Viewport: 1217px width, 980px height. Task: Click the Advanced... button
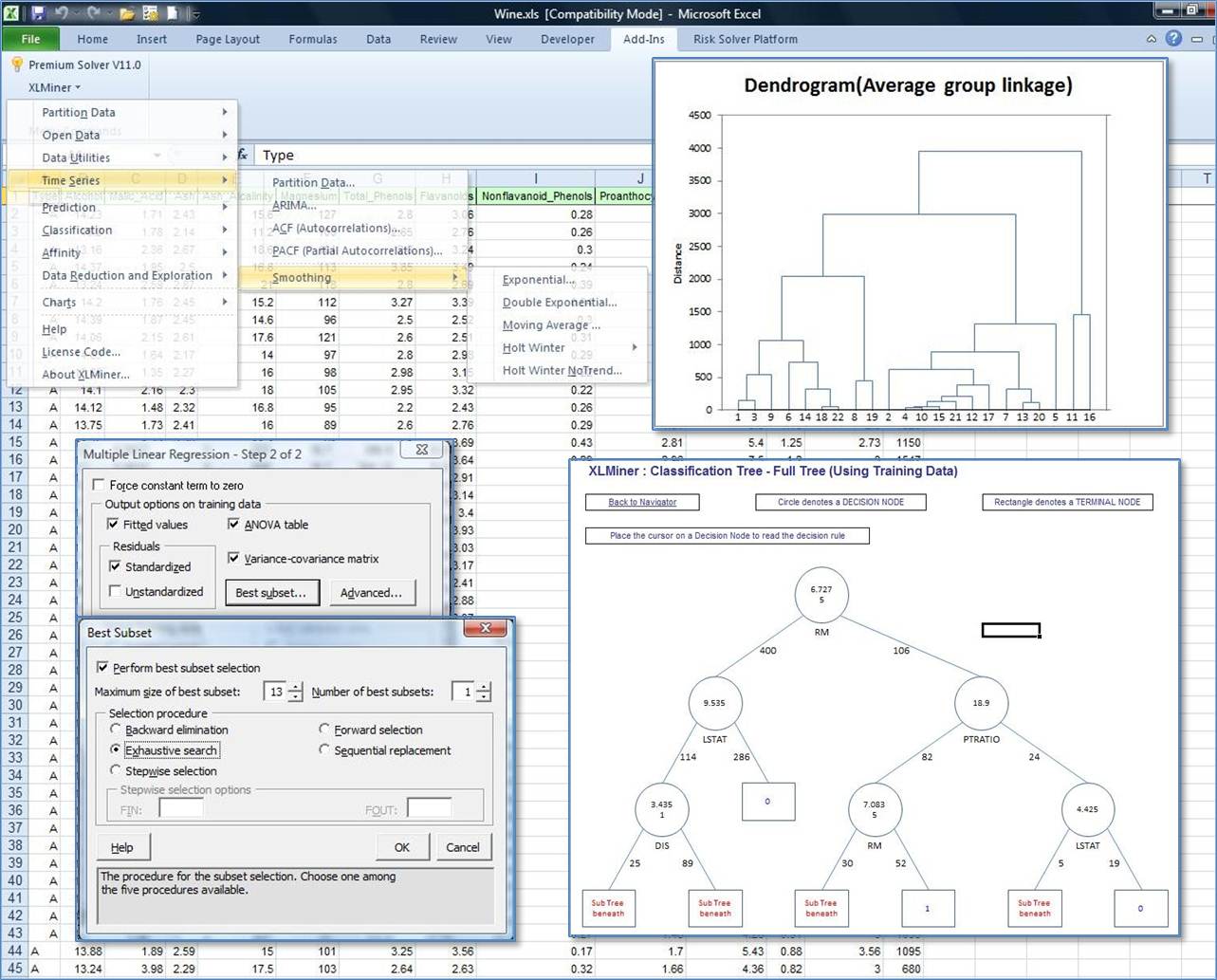371,592
